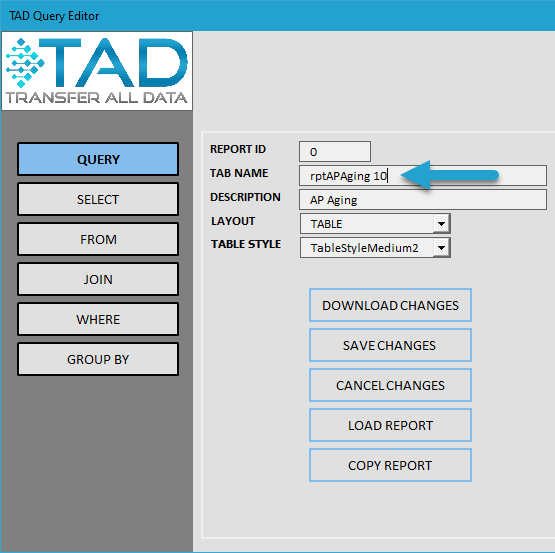This screenshot has height=553, width=555.
Task: Edit the DESCRIPTION field AP Aging
Action: [423, 199]
